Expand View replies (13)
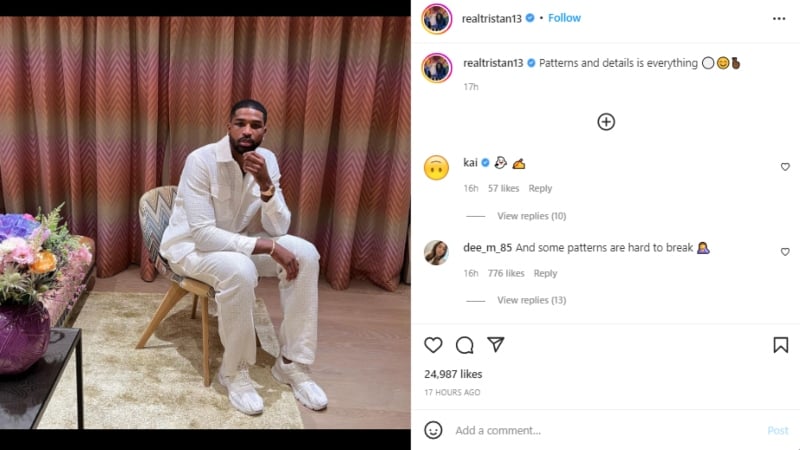 (531, 300)
